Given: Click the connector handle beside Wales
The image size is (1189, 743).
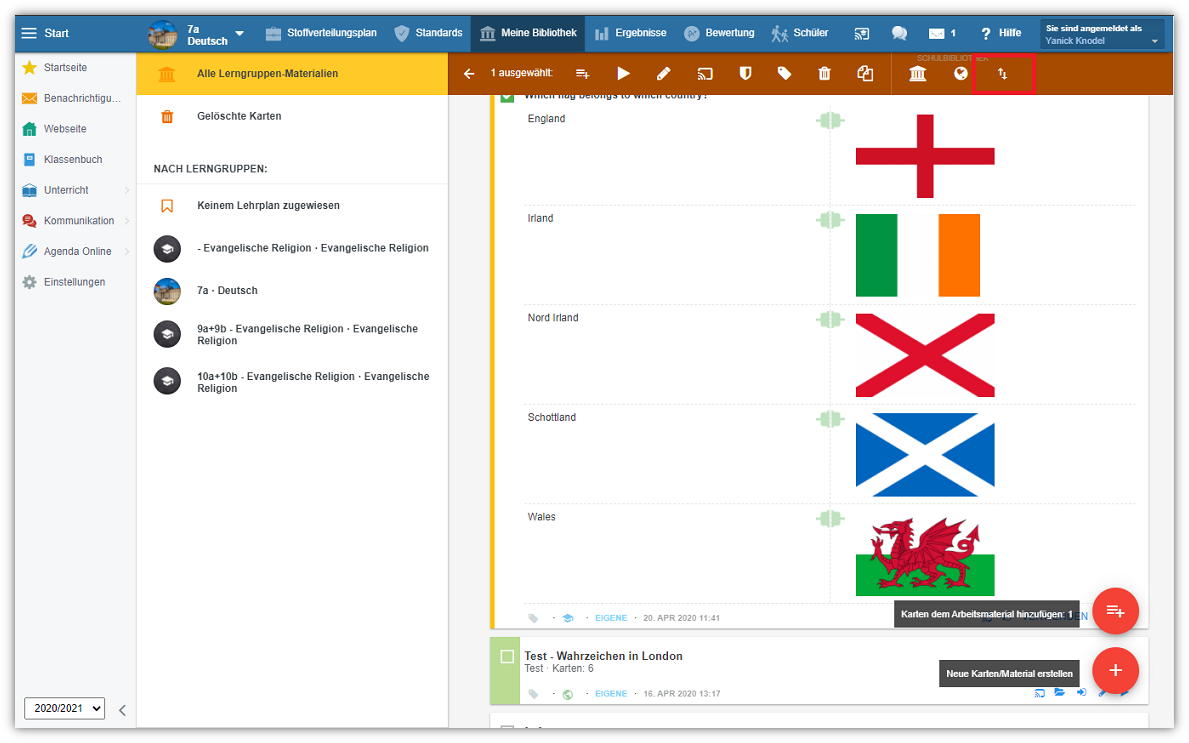Looking at the screenshot, I should pyautogui.click(x=830, y=519).
